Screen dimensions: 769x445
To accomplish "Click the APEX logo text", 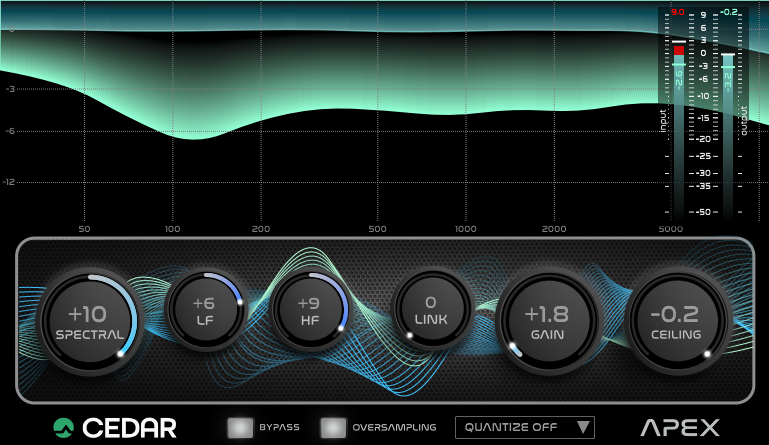I will 680,428.
